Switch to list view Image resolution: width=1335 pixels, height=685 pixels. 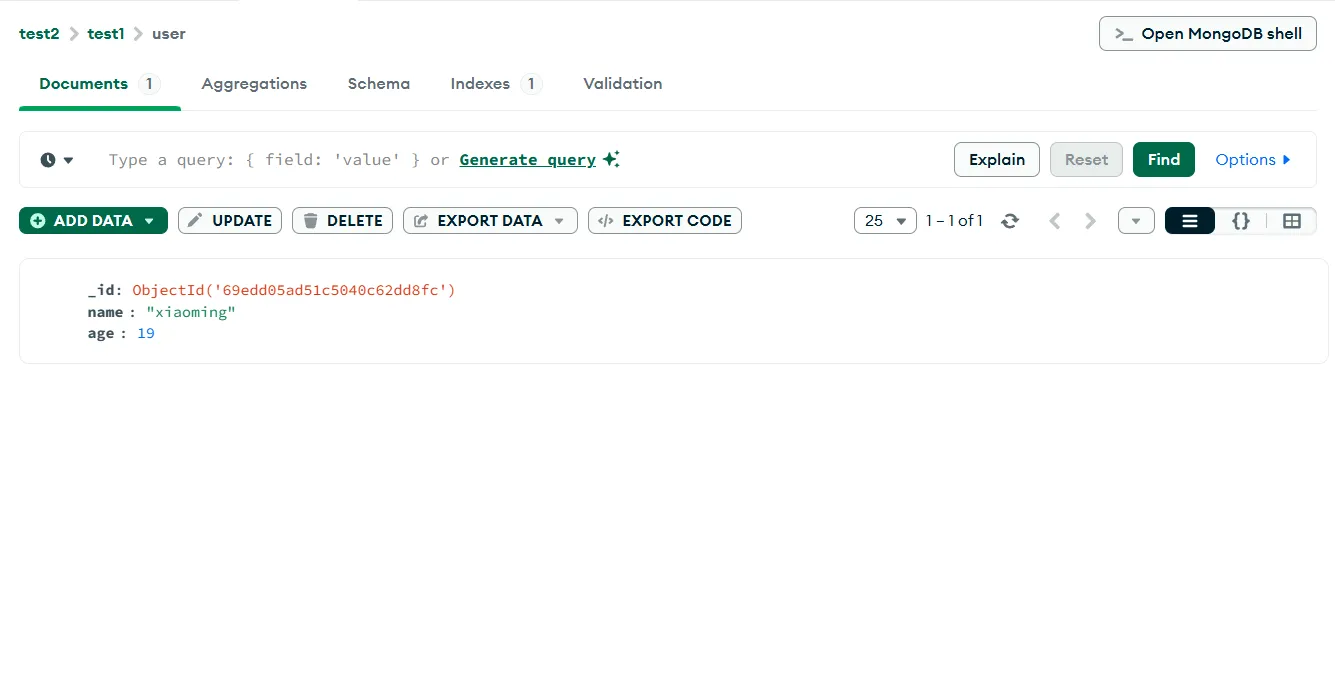tap(1190, 221)
